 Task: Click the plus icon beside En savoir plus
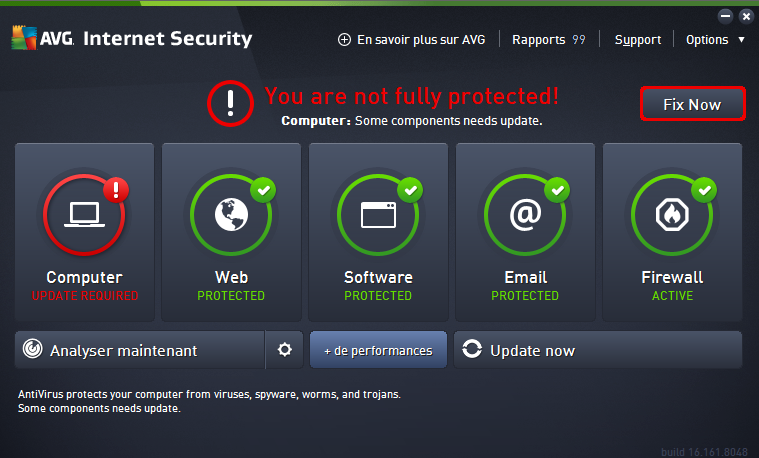pos(344,40)
